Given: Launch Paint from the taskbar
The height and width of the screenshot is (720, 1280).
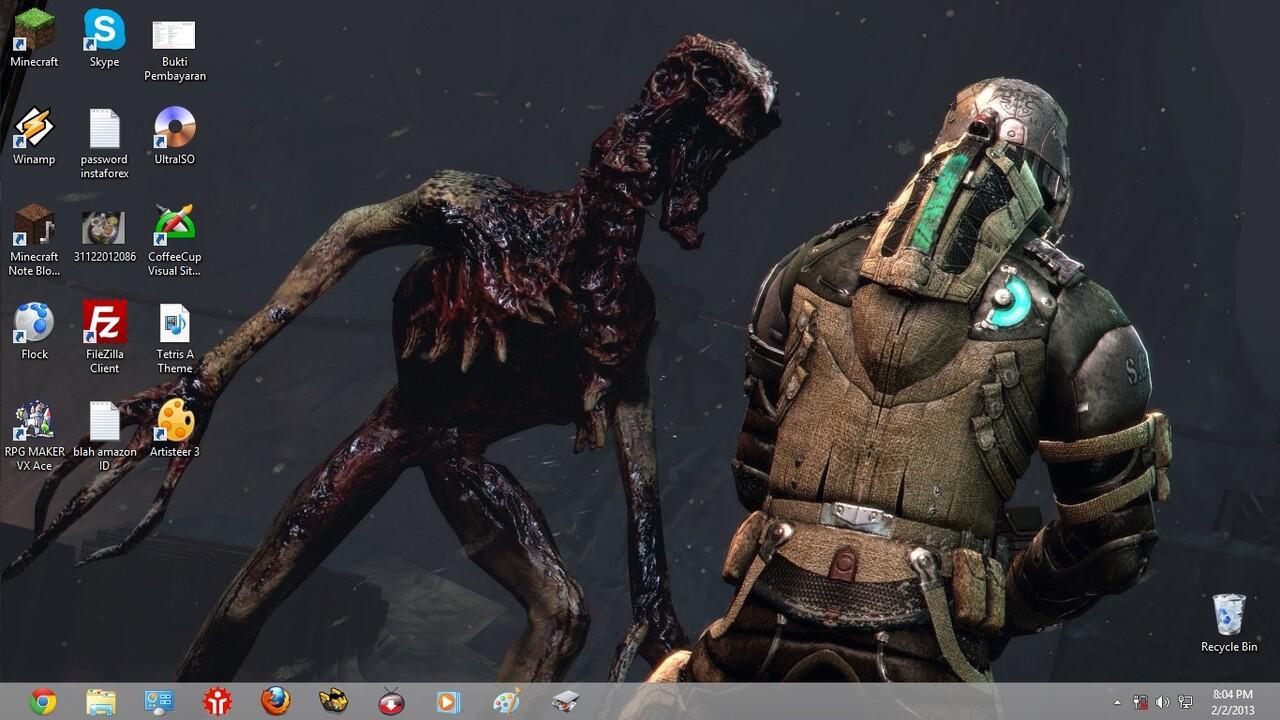Looking at the screenshot, I should 507,702.
